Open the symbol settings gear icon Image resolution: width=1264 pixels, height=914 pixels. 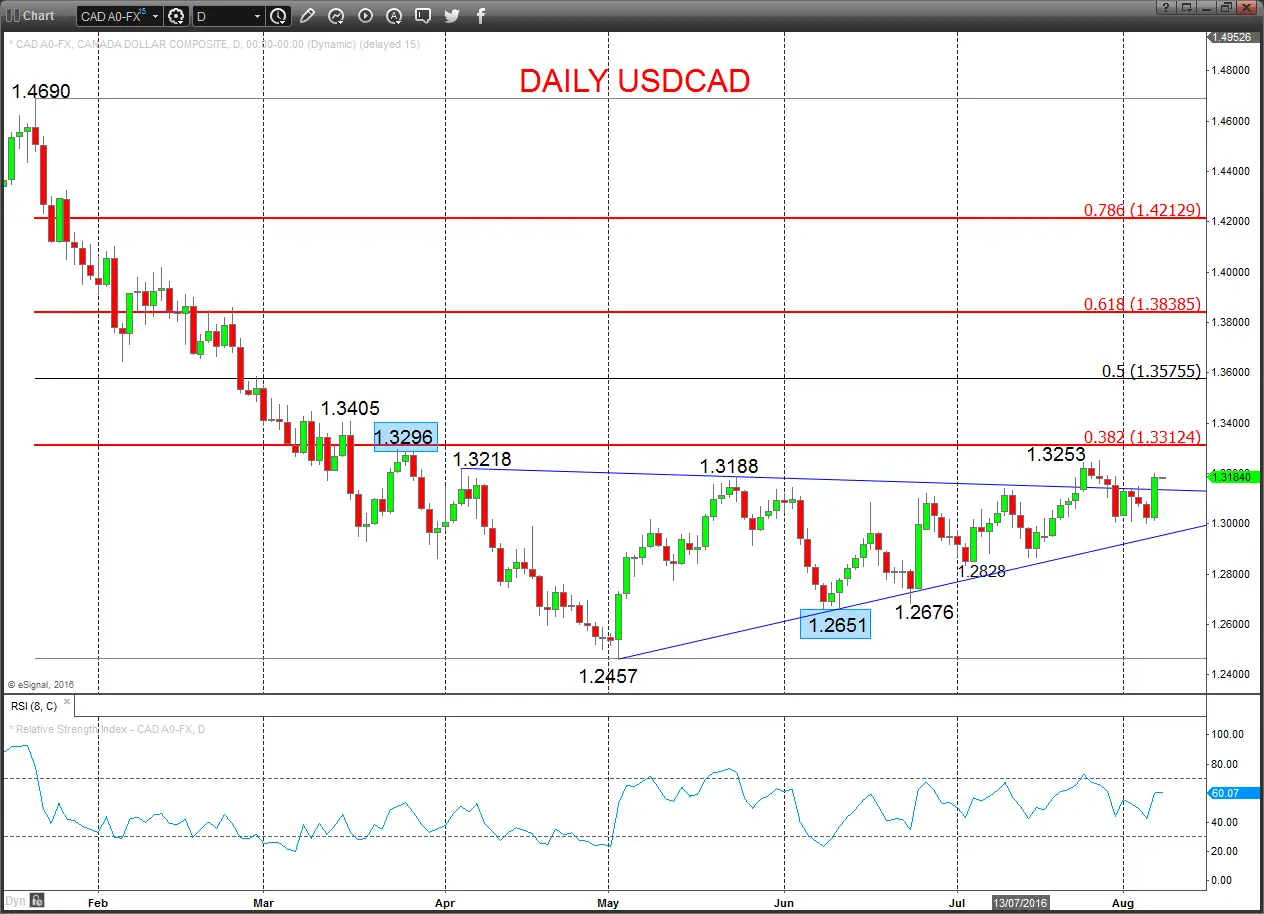coord(177,16)
